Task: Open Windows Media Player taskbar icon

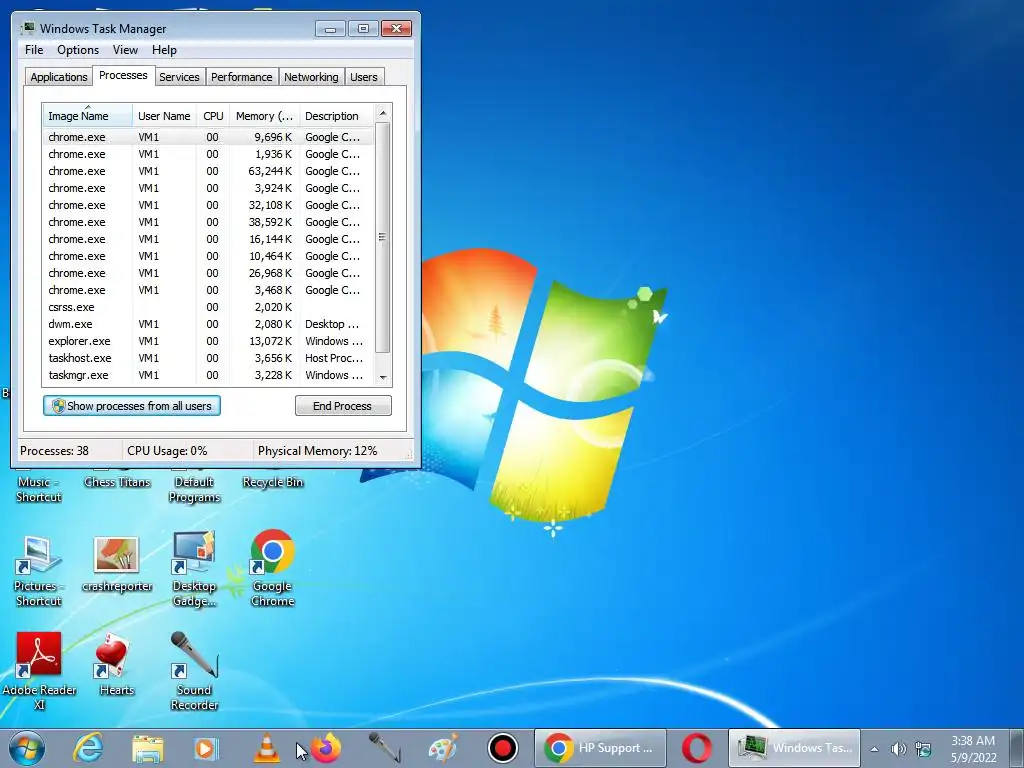Action: click(x=206, y=748)
